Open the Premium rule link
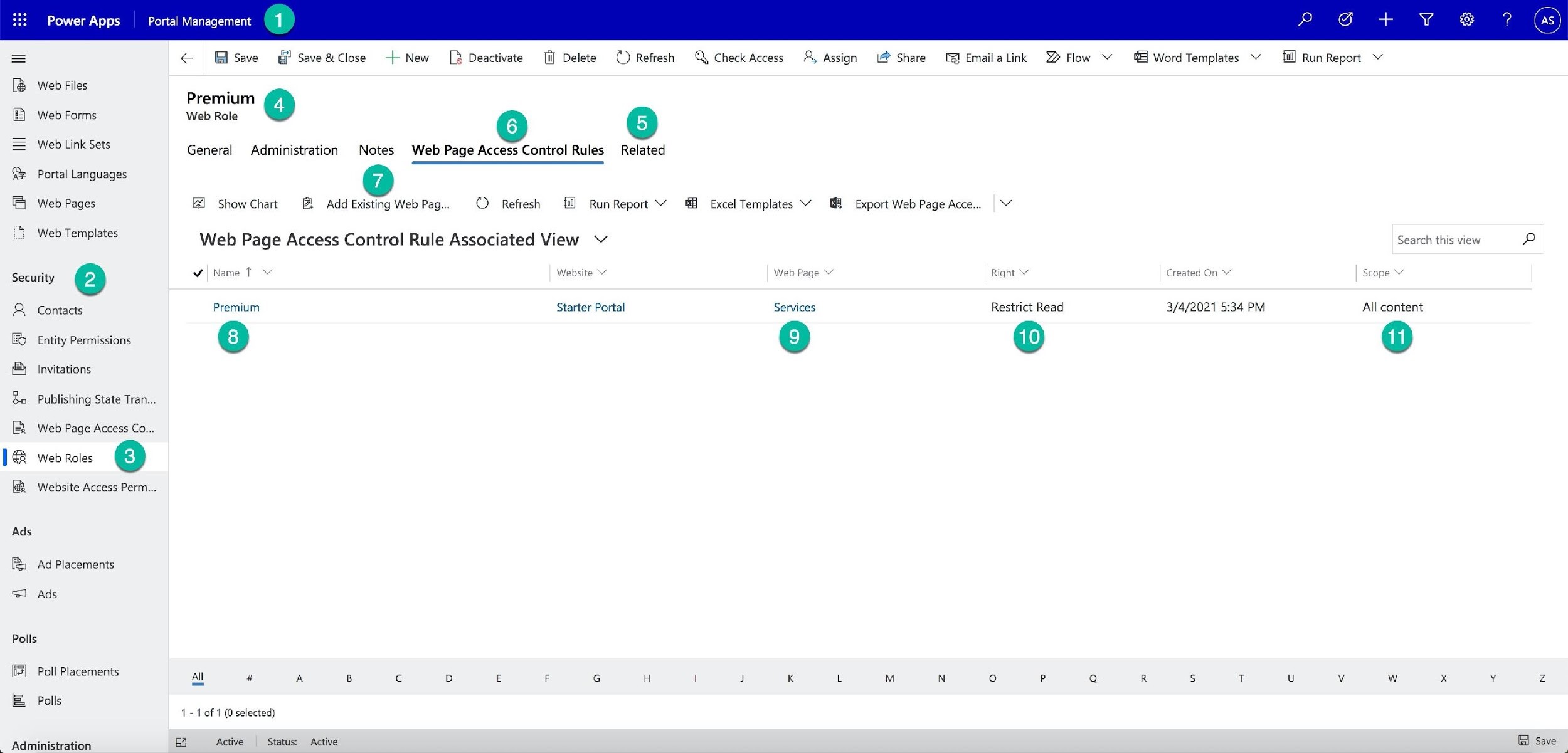This screenshot has height=753, width=1568. [x=236, y=307]
